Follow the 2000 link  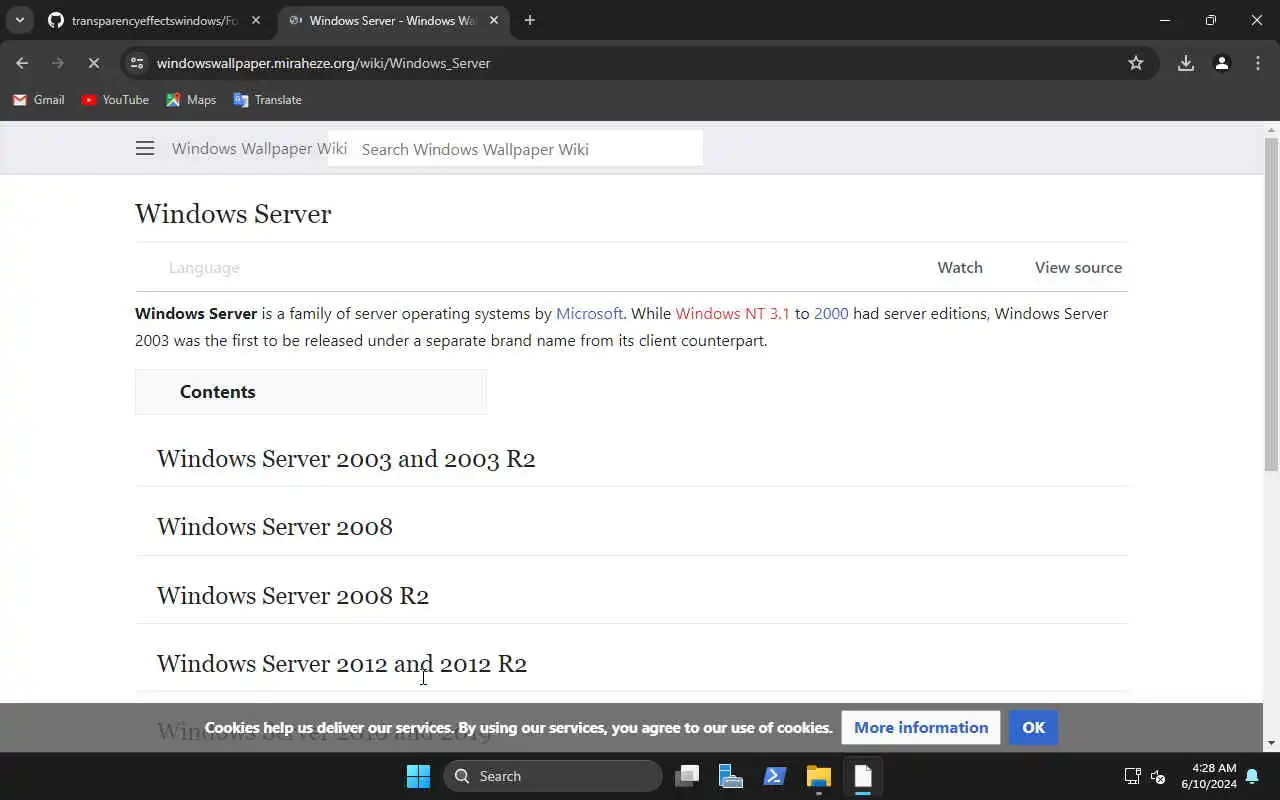click(831, 314)
